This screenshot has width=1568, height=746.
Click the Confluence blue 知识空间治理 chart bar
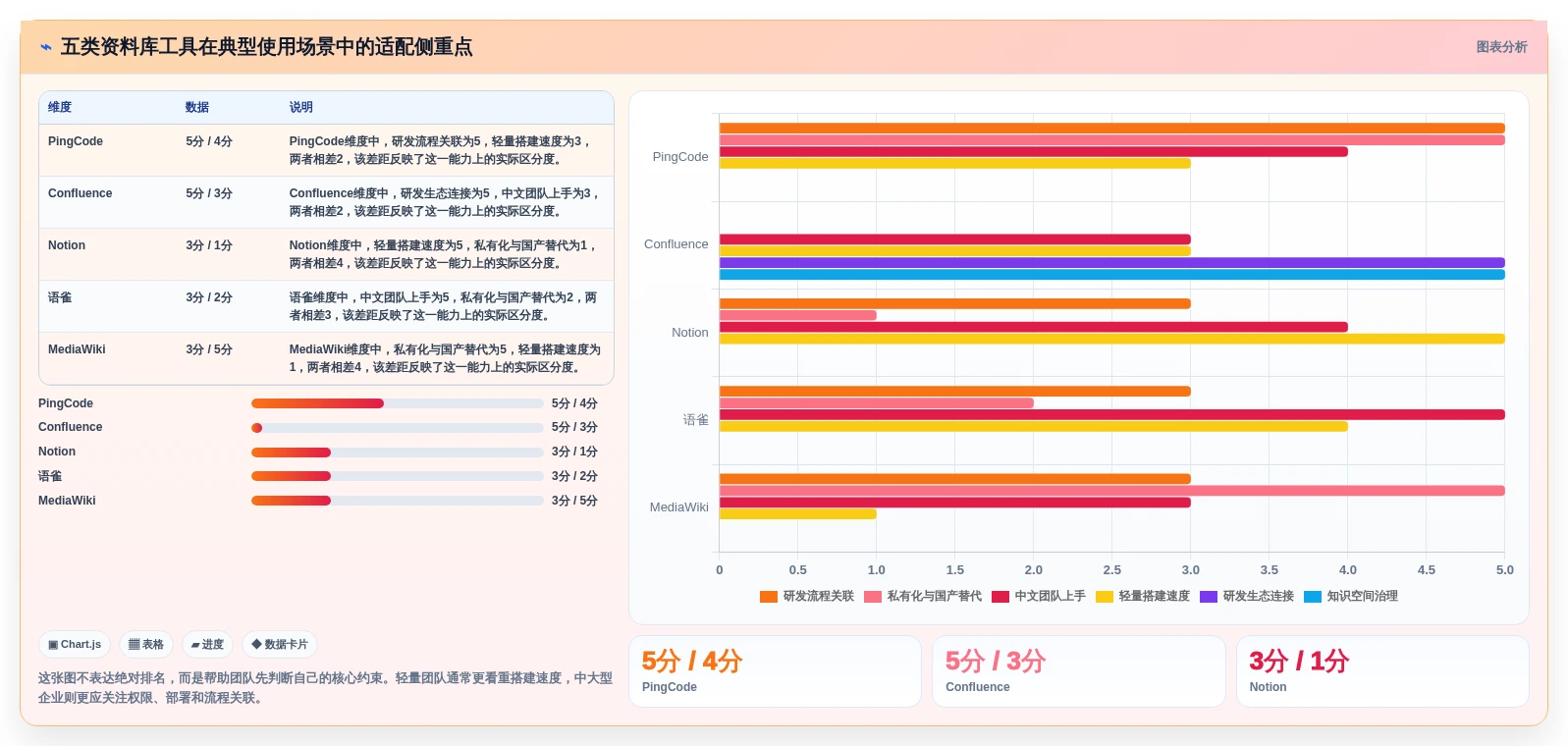tap(1111, 275)
